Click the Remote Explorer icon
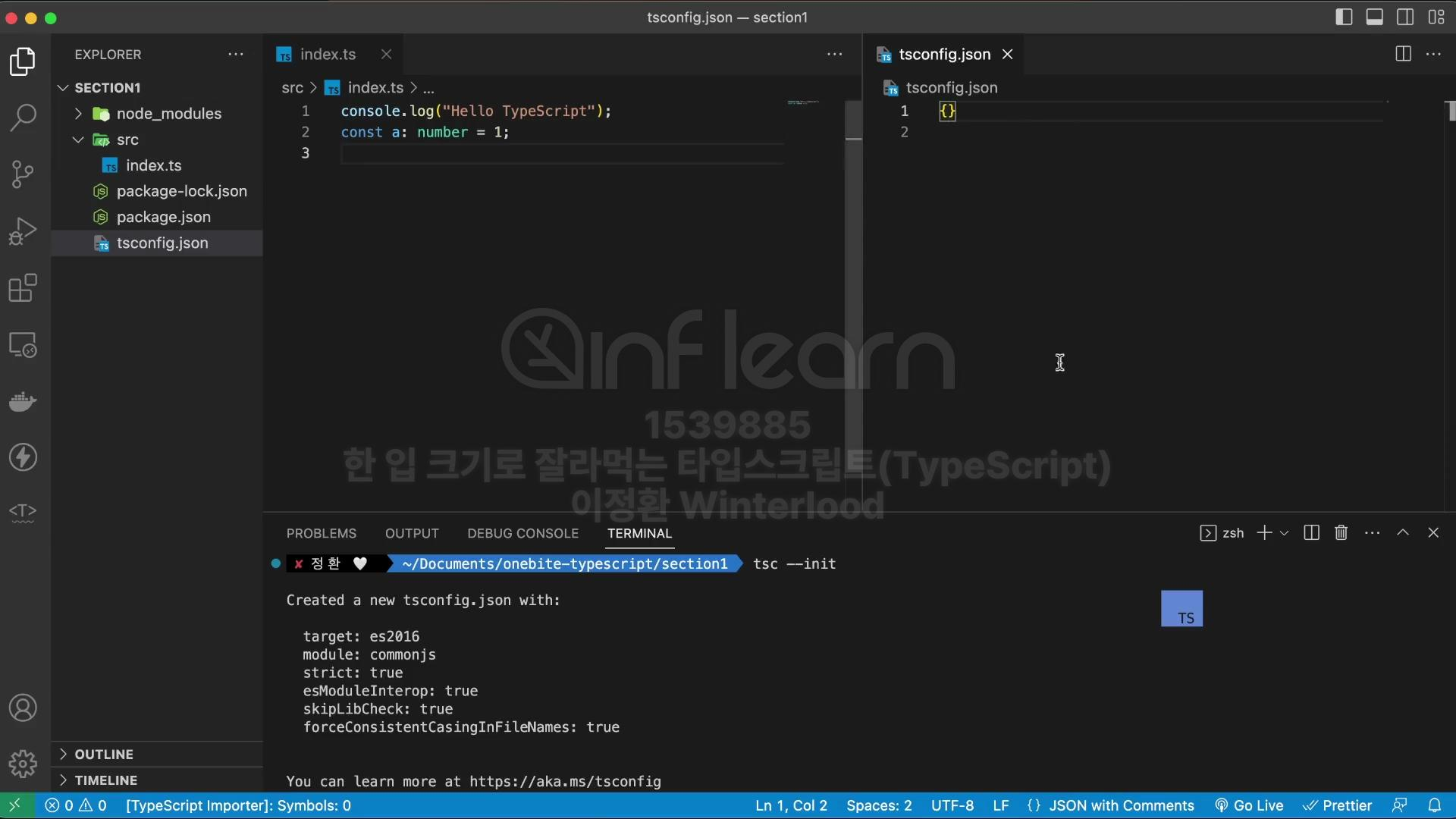Screen dimensions: 1456x819 point(23,345)
